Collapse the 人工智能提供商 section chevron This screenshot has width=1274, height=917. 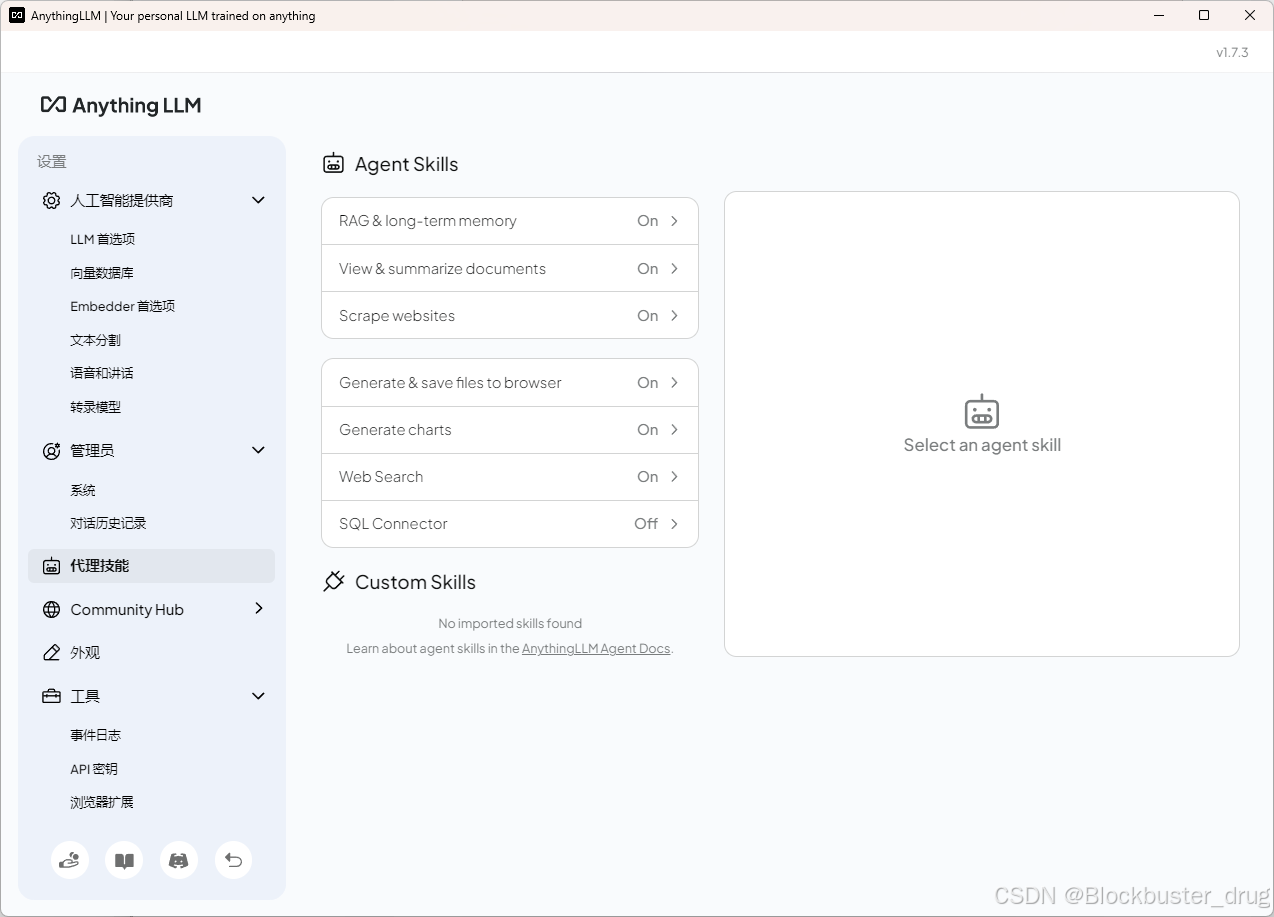point(258,200)
